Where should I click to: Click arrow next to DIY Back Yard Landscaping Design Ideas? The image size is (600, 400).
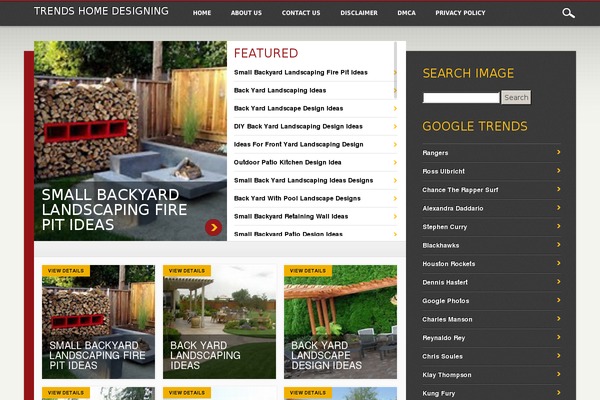[x=395, y=126]
